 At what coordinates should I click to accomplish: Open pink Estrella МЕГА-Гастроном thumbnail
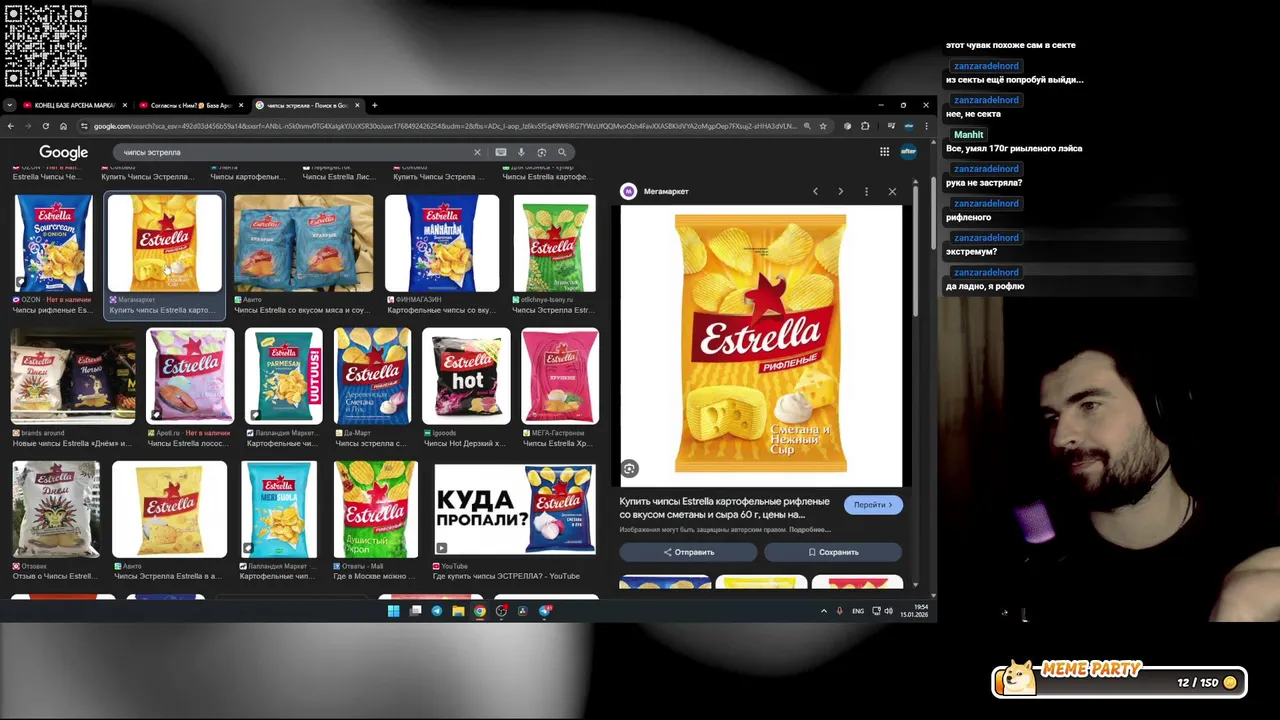coord(560,376)
